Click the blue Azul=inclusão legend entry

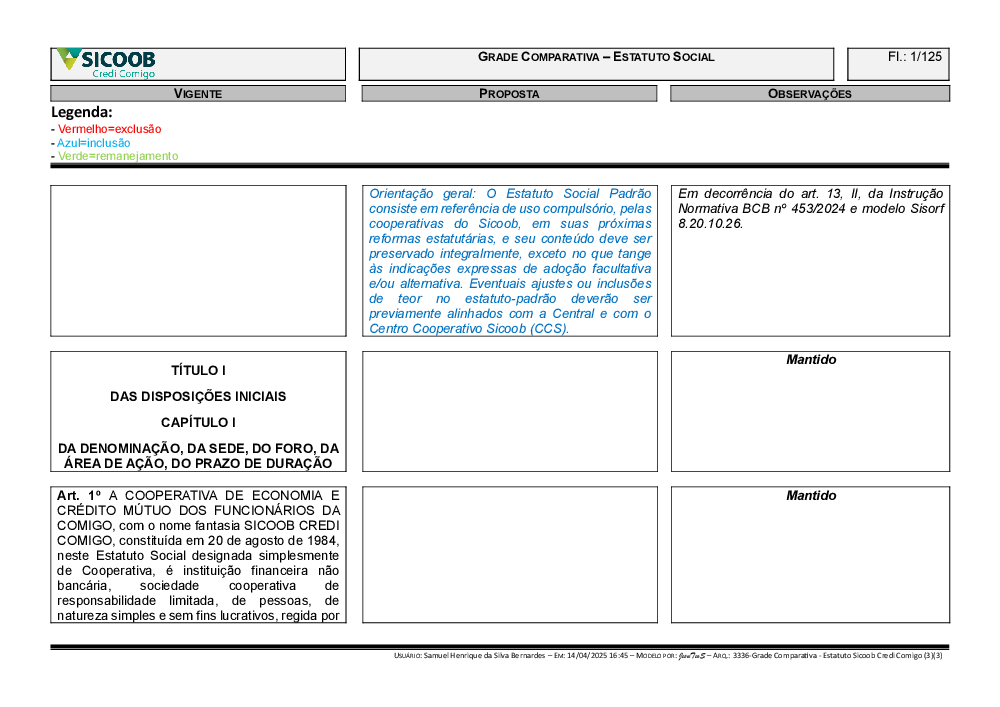click(x=93, y=143)
